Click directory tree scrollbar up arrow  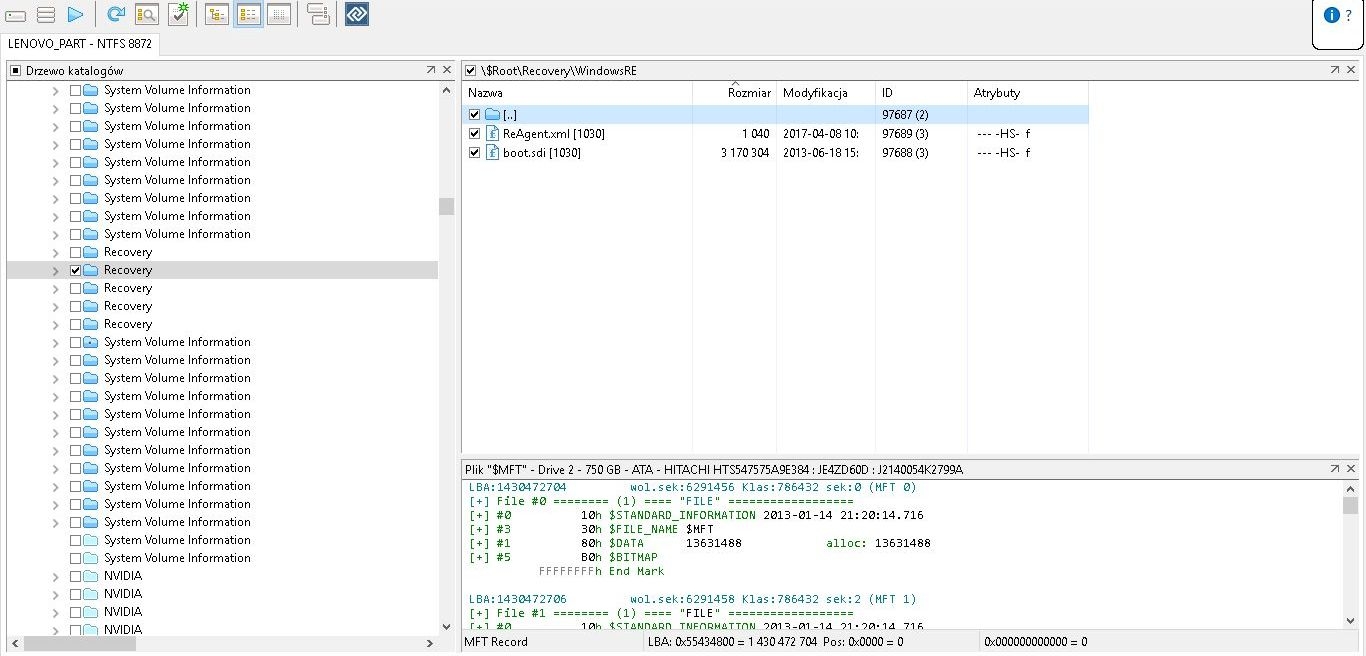446,90
